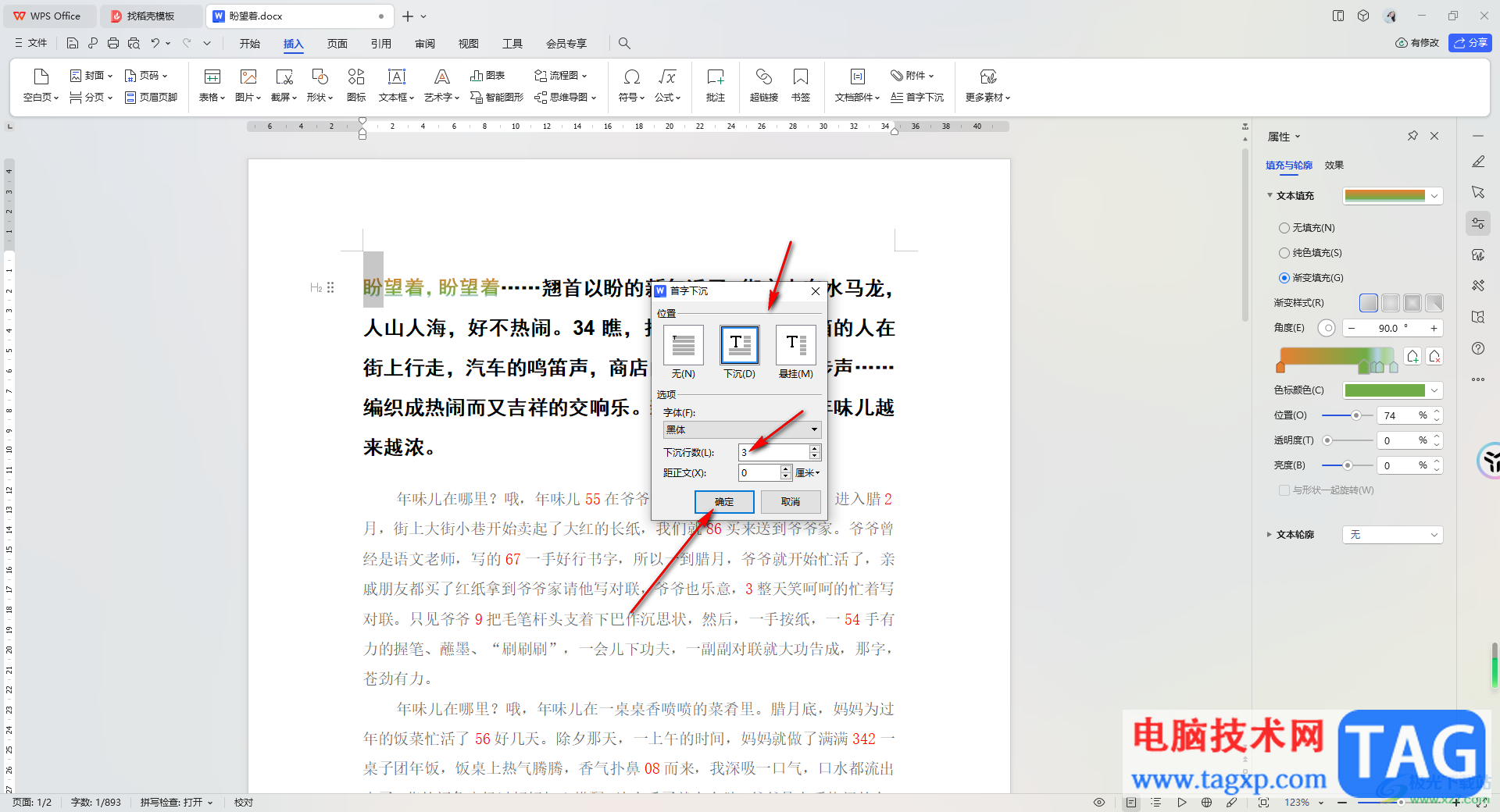The width and height of the screenshot is (1500, 812).
Task: Open the 艺术字 WordArt tool
Action: pos(441,85)
